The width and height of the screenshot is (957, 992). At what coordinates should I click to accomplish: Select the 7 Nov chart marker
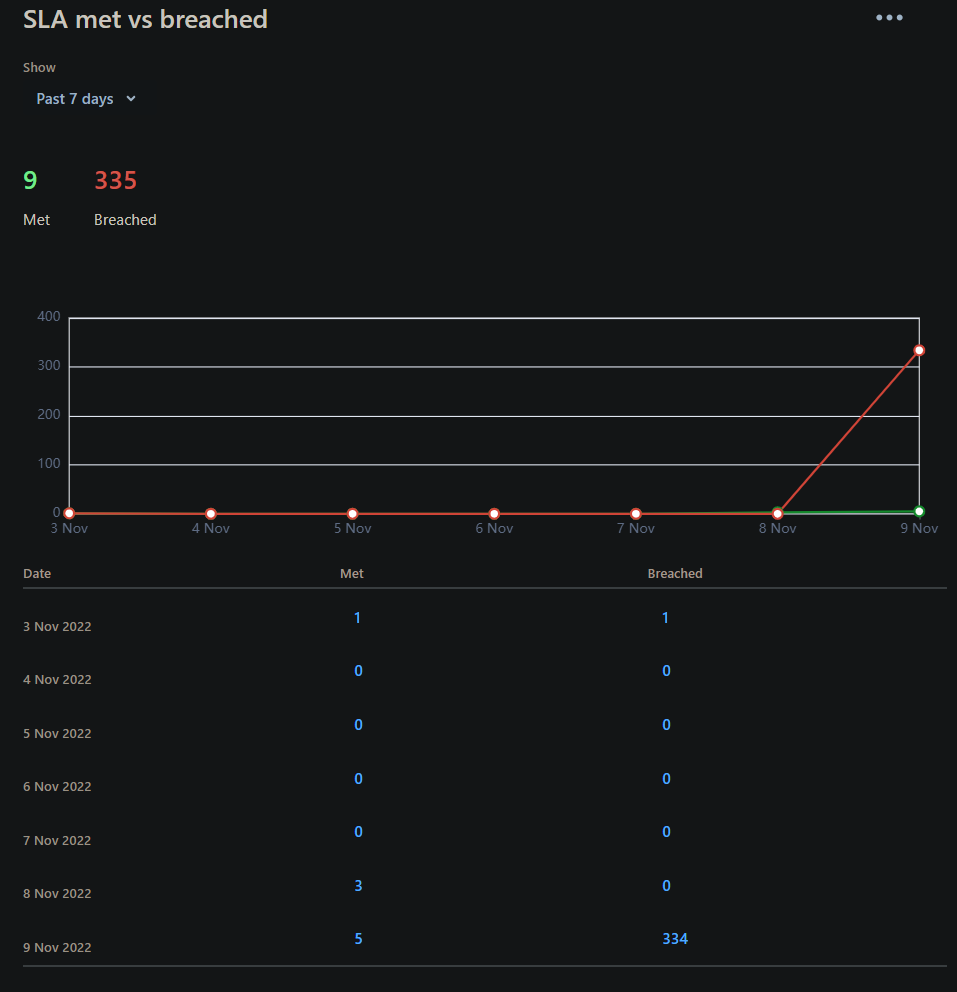coord(635,512)
